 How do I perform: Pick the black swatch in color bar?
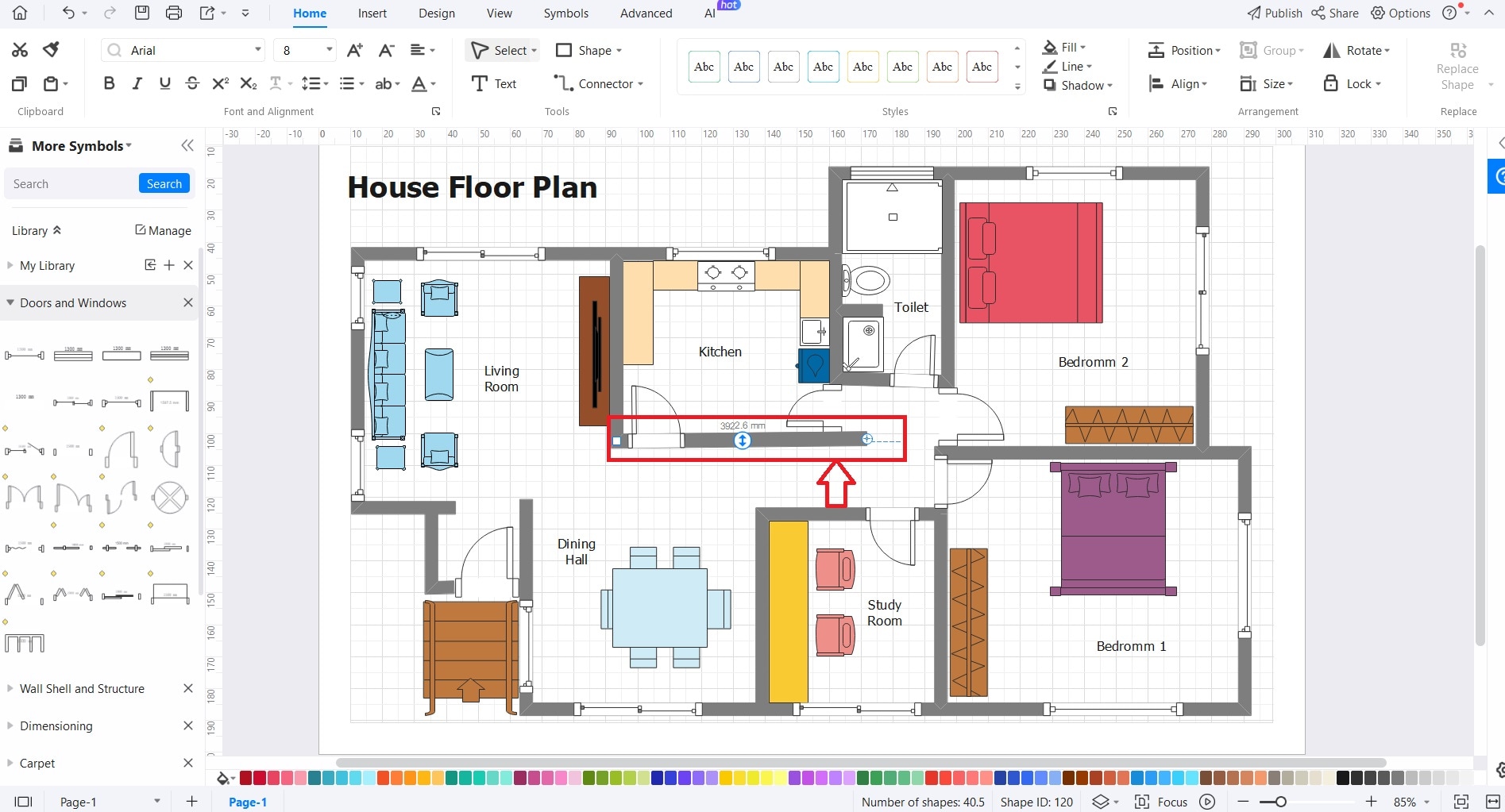click(x=1343, y=778)
